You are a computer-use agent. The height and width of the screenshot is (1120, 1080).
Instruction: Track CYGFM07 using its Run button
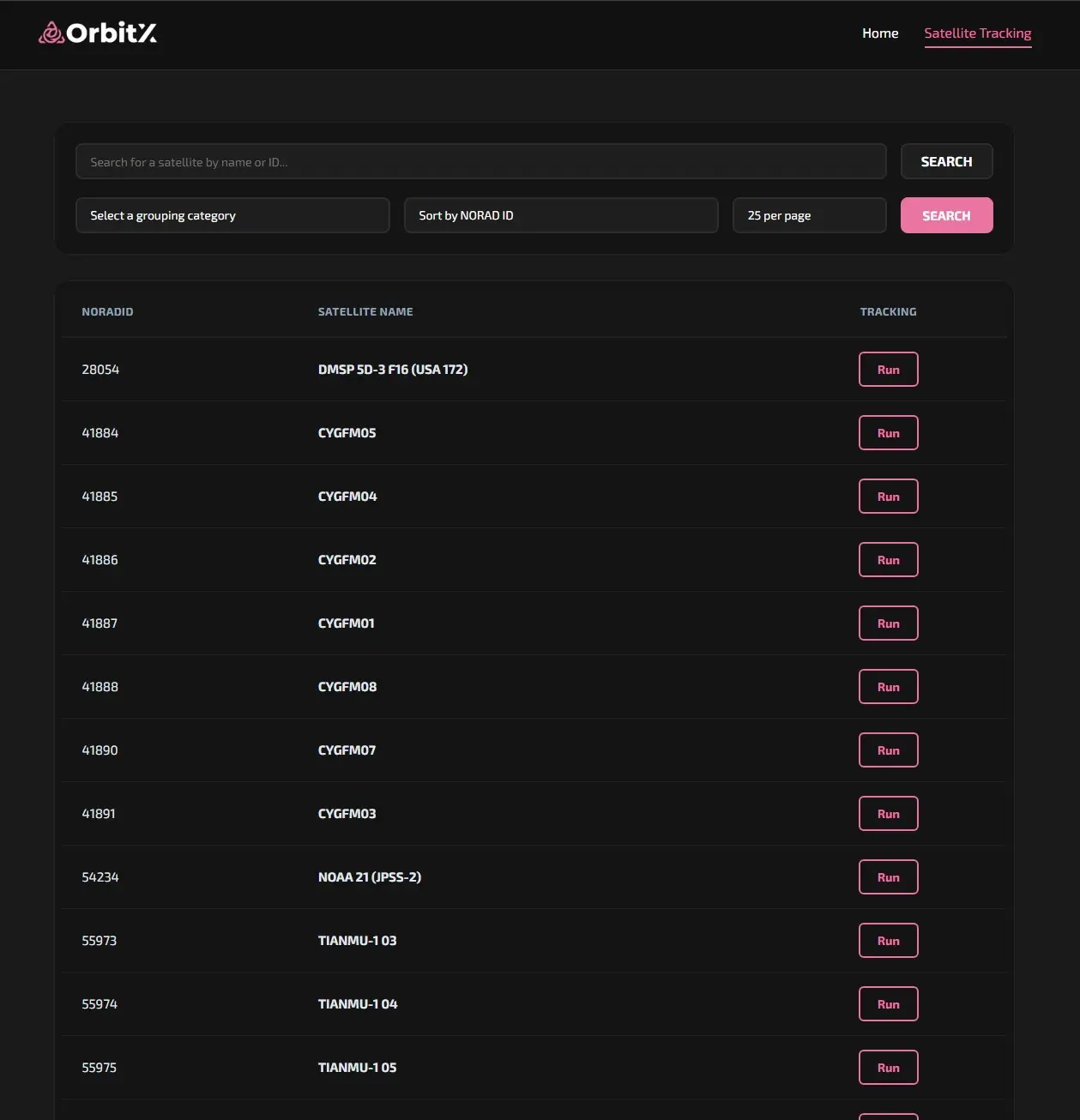pos(888,750)
